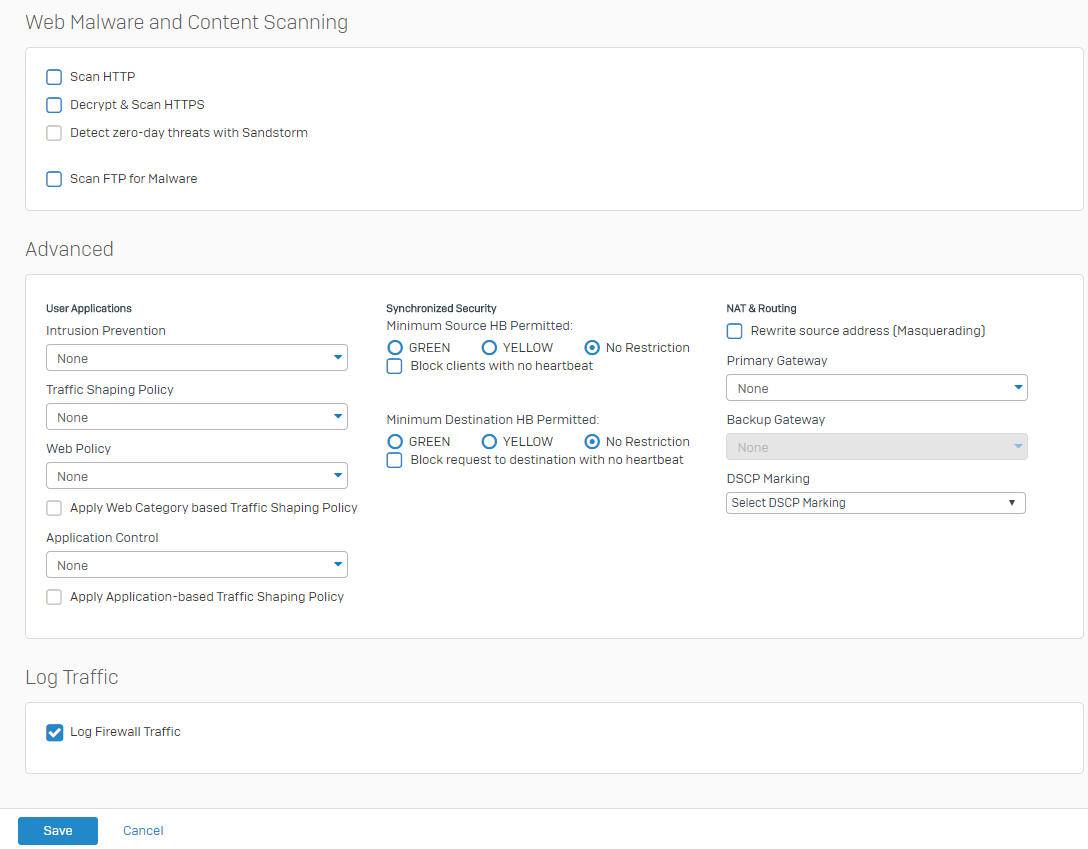1088x849 pixels.
Task: Expand the Traffic Shaping Policy dropdown
Action: (197, 417)
